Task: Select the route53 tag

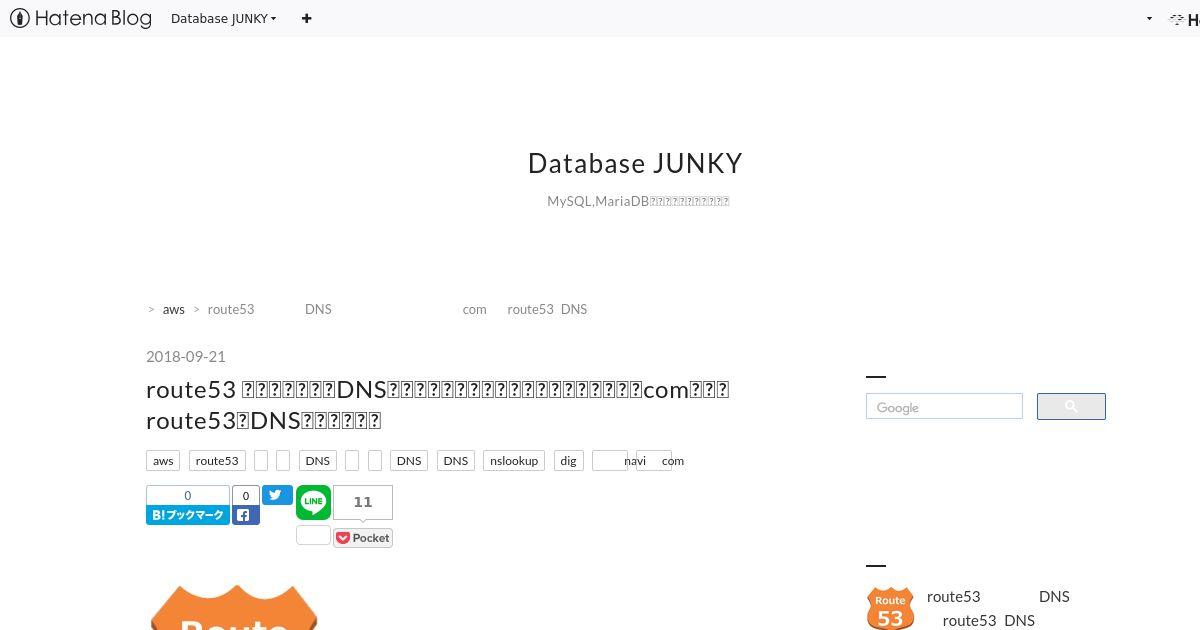Action: [x=217, y=461]
